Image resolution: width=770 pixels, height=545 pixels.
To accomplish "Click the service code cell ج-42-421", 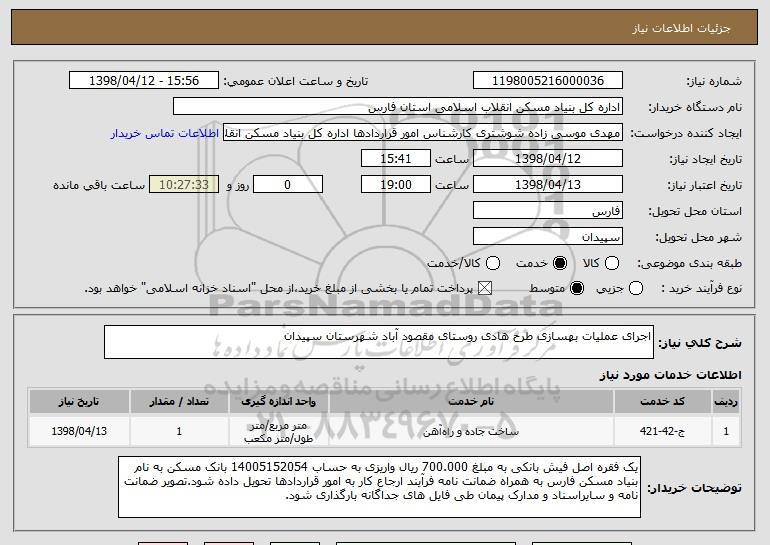I will point(662,431).
